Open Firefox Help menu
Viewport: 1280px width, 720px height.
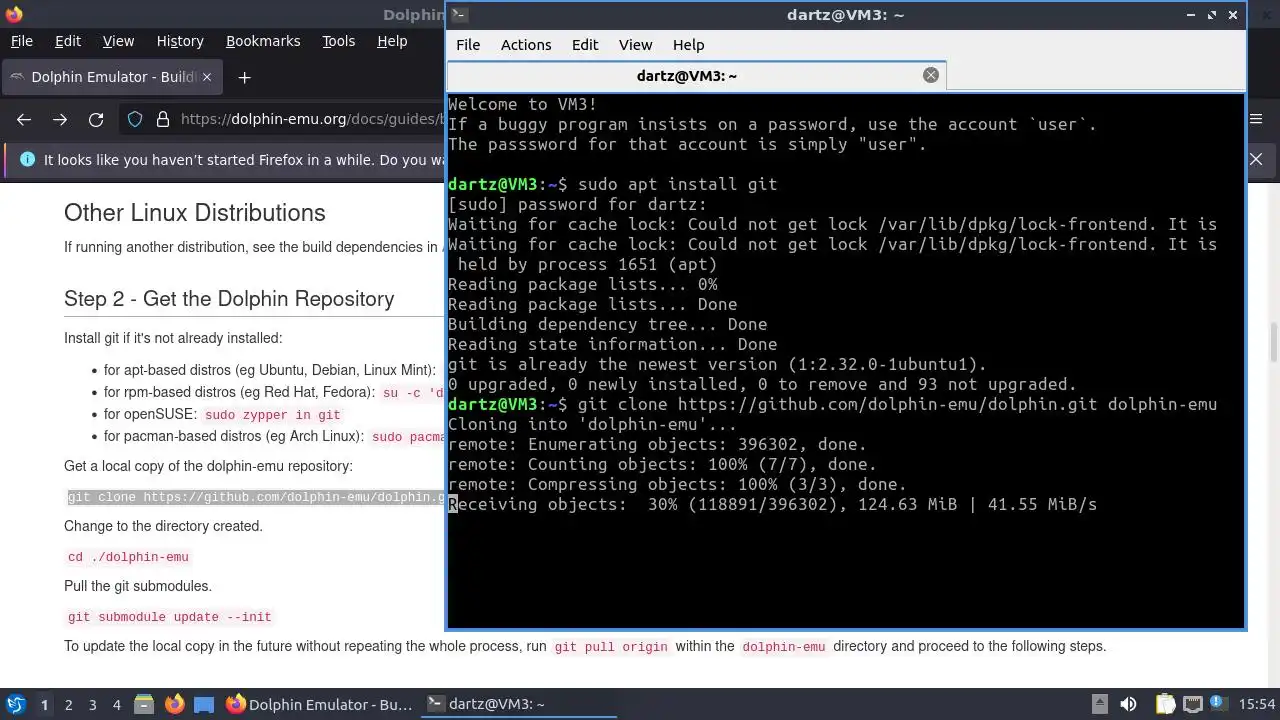(392, 41)
